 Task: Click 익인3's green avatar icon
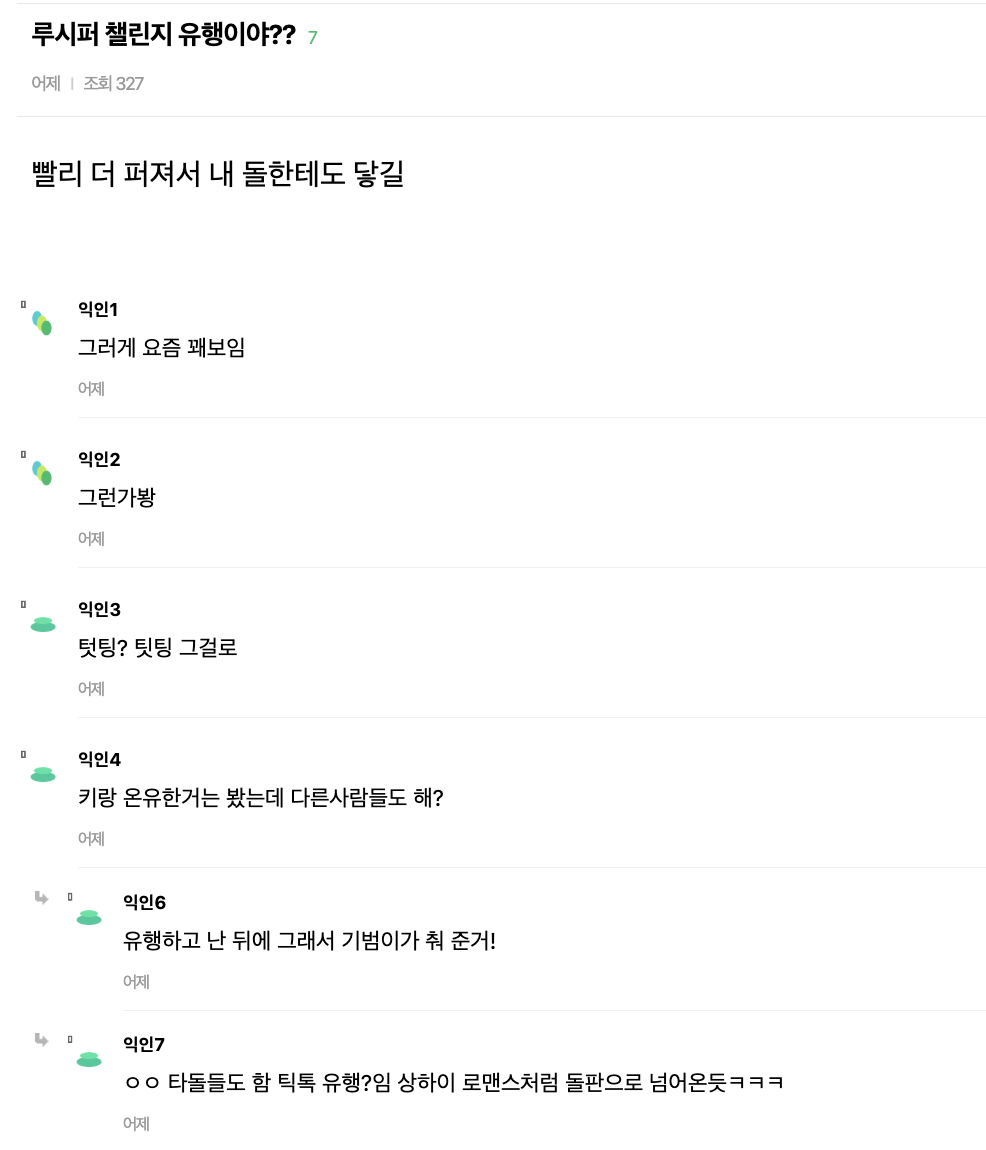coord(43,624)
